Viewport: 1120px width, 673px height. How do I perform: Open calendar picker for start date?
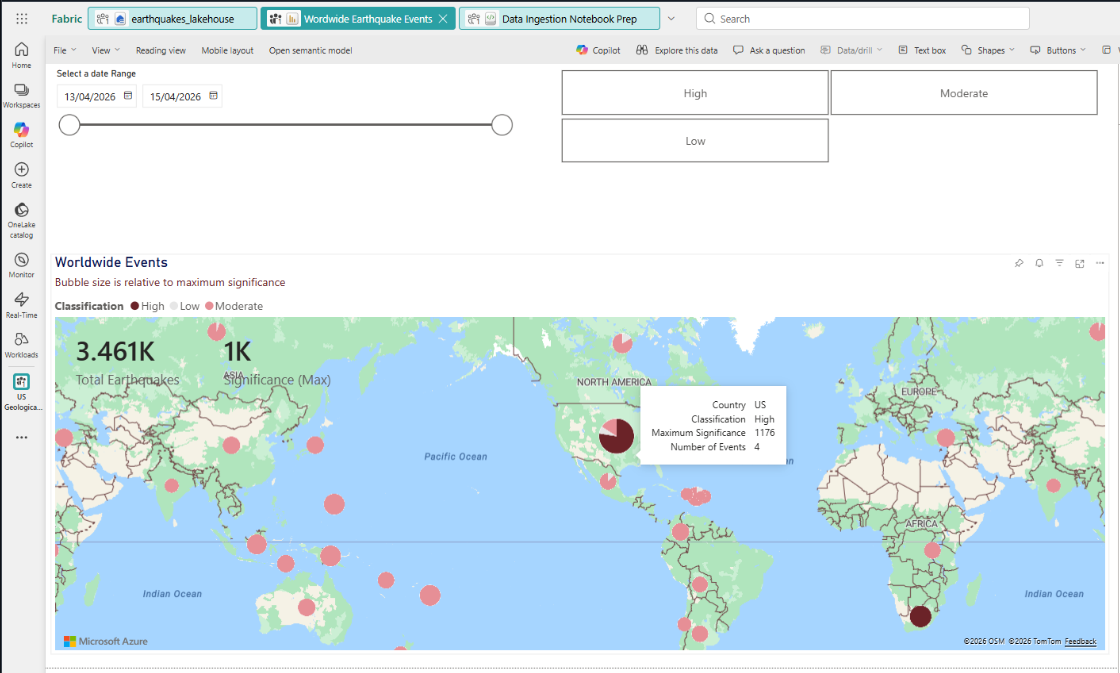[x=128, y=96]
